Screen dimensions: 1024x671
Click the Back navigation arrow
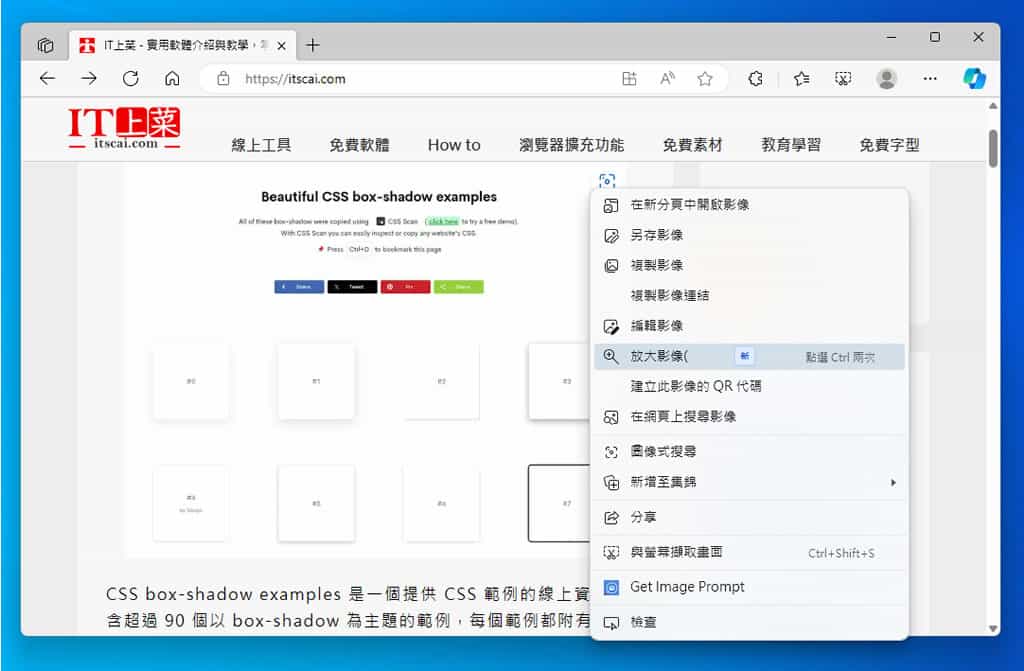[47, 79]
